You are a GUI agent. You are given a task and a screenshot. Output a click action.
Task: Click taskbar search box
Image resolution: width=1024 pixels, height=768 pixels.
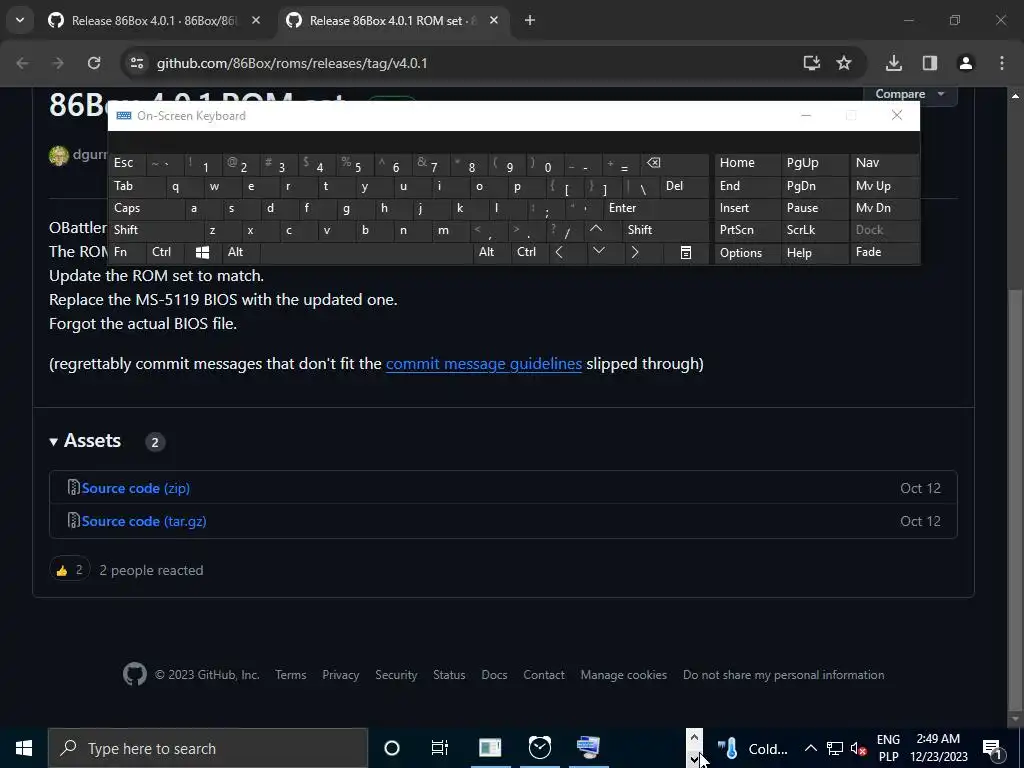(x=208, y=748)
